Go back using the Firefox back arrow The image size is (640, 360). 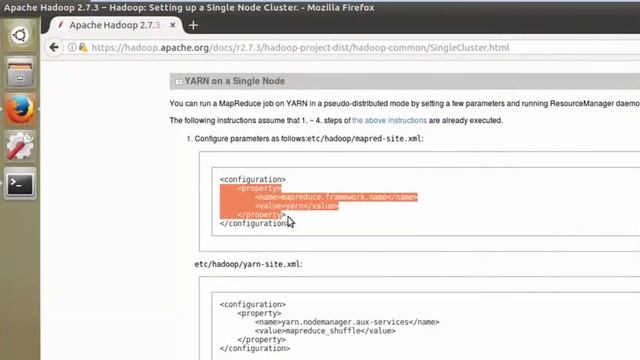54,47
